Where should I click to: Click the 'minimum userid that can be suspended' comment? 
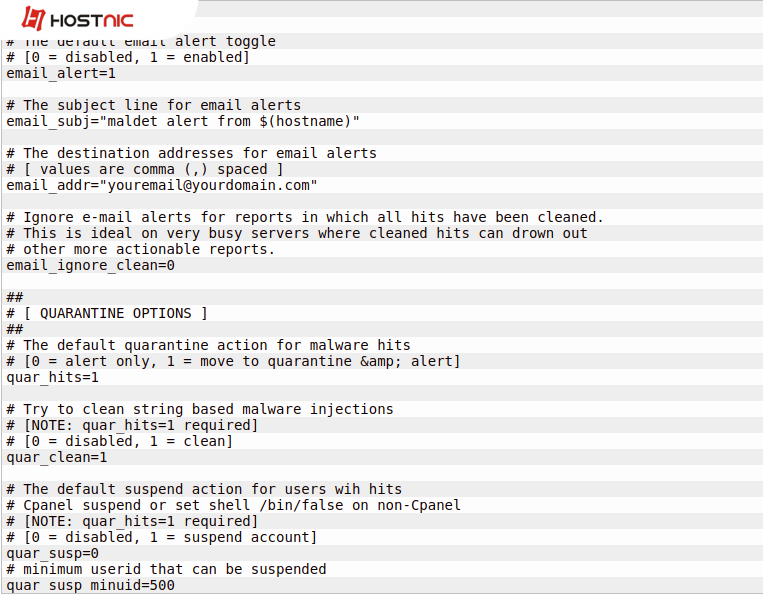(166, 569)
